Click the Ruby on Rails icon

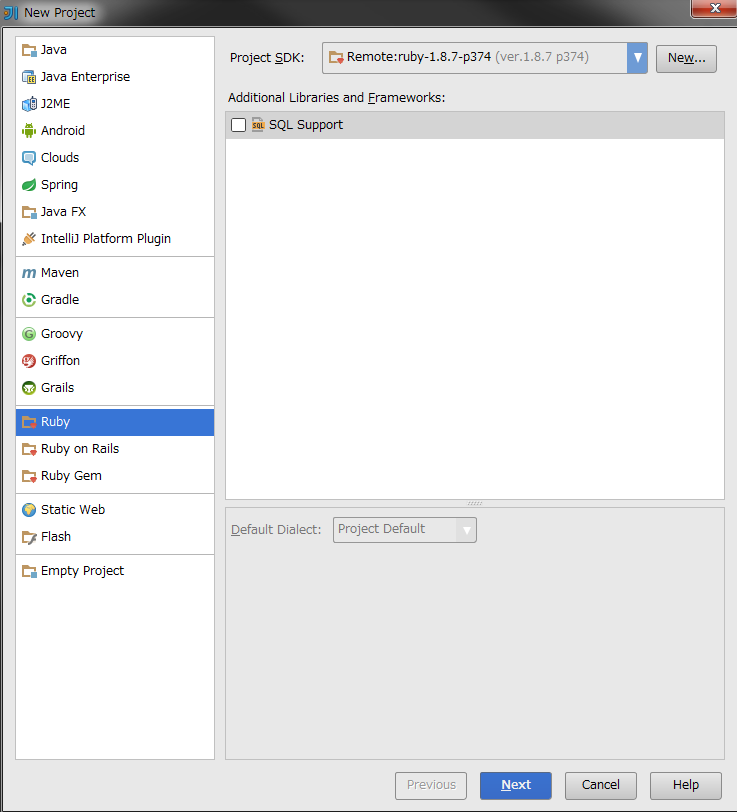tap(29, 449)
